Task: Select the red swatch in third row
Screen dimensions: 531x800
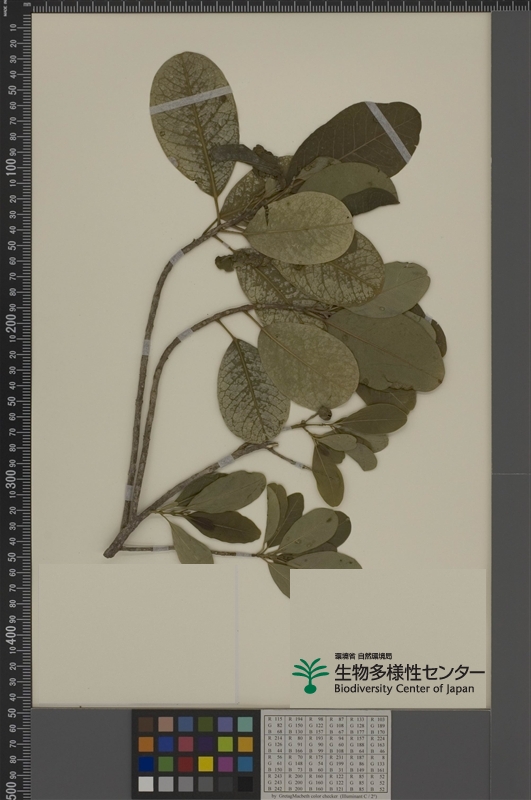Action: (x=186, y=763)
